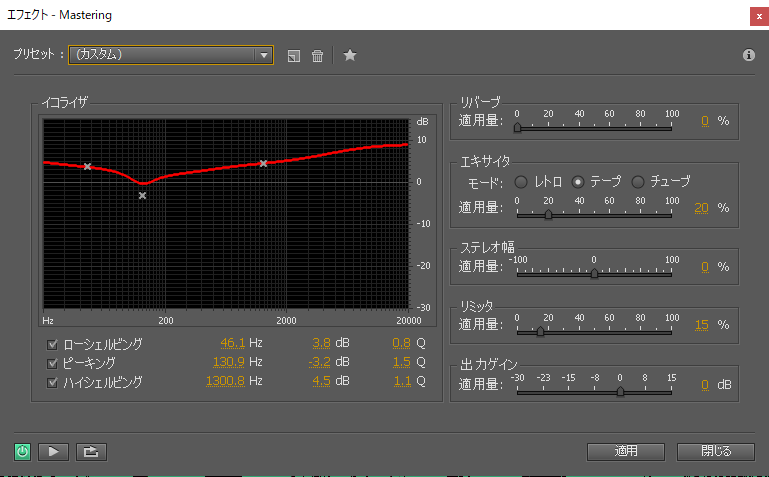769x477 pixels.
Task: Select テープ exciter mode
Action: pos(578,182)
